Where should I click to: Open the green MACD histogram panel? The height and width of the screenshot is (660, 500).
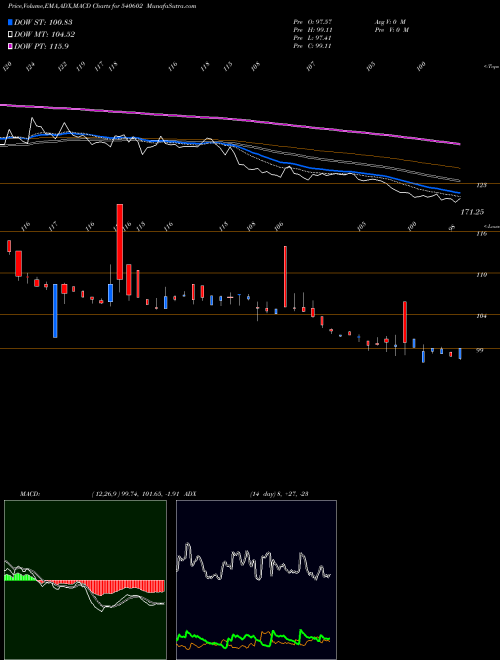[x=85, y=580]
